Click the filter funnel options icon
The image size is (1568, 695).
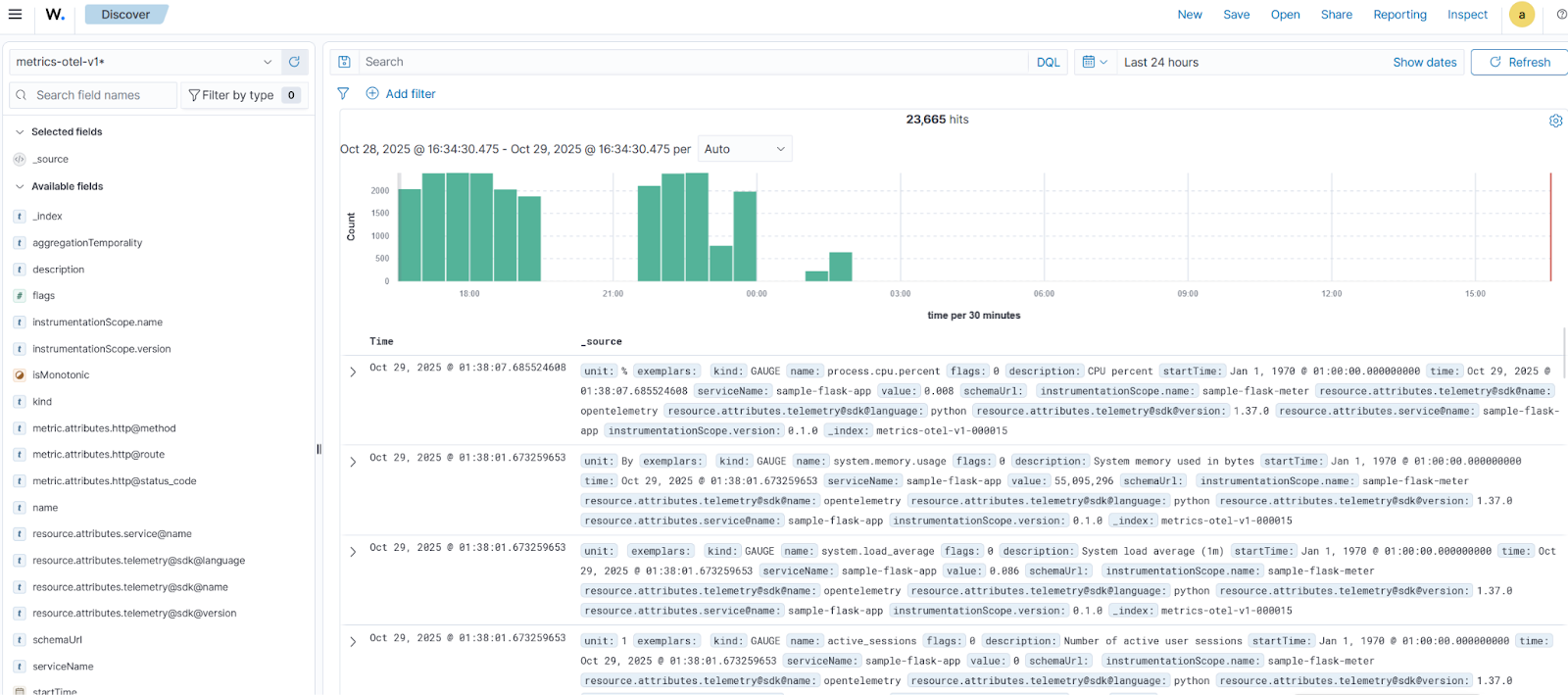(x=343, y=94)
